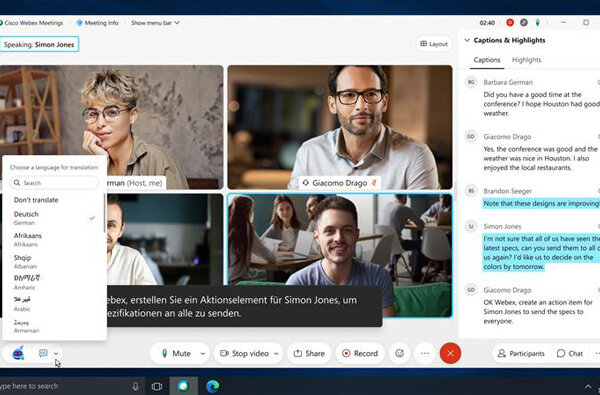Screen dimensions: 600x395
Task: Choose Arabic translation language
Action: coord(54,304)
